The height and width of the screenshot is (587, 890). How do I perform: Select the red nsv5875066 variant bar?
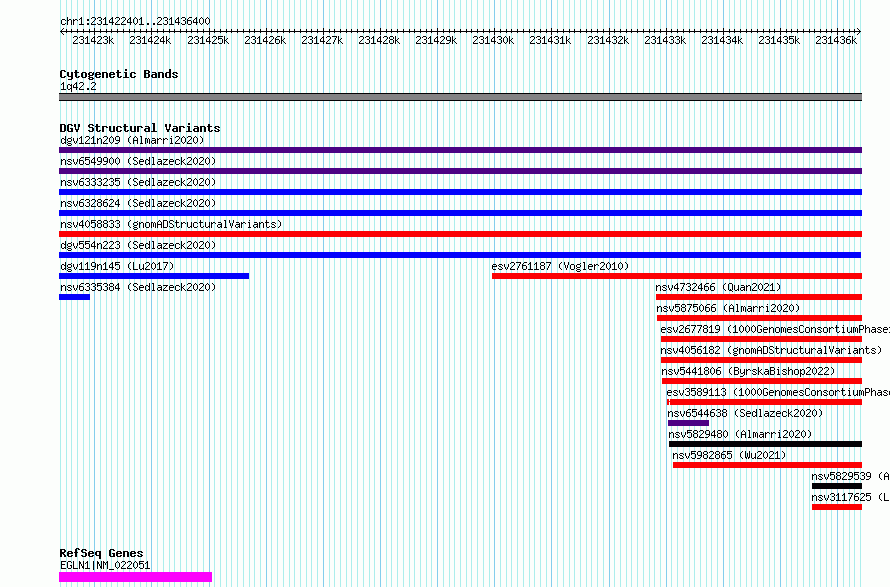coord(759,318)
